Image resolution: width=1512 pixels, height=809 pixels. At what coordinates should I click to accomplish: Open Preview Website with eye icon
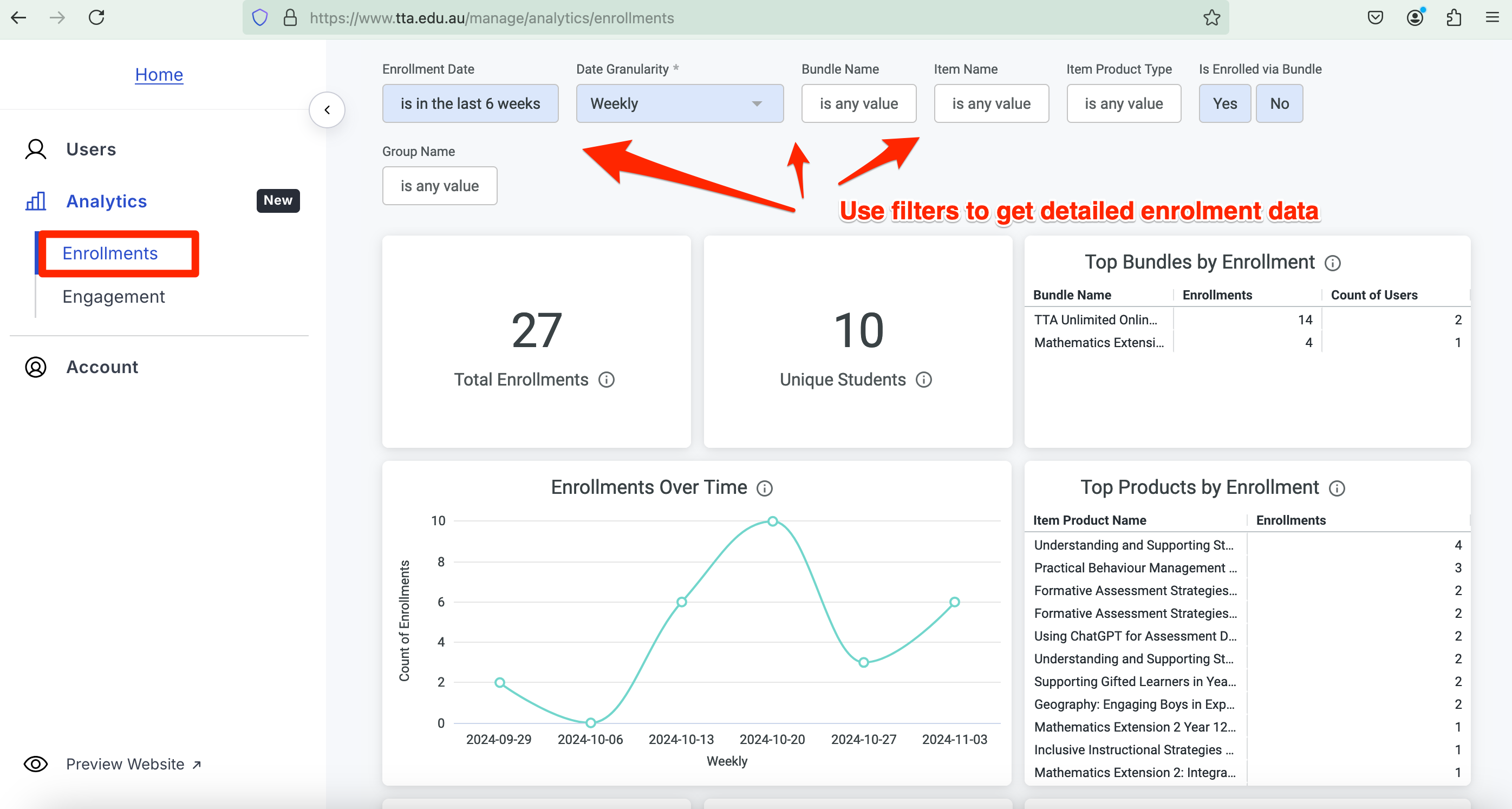35,764
